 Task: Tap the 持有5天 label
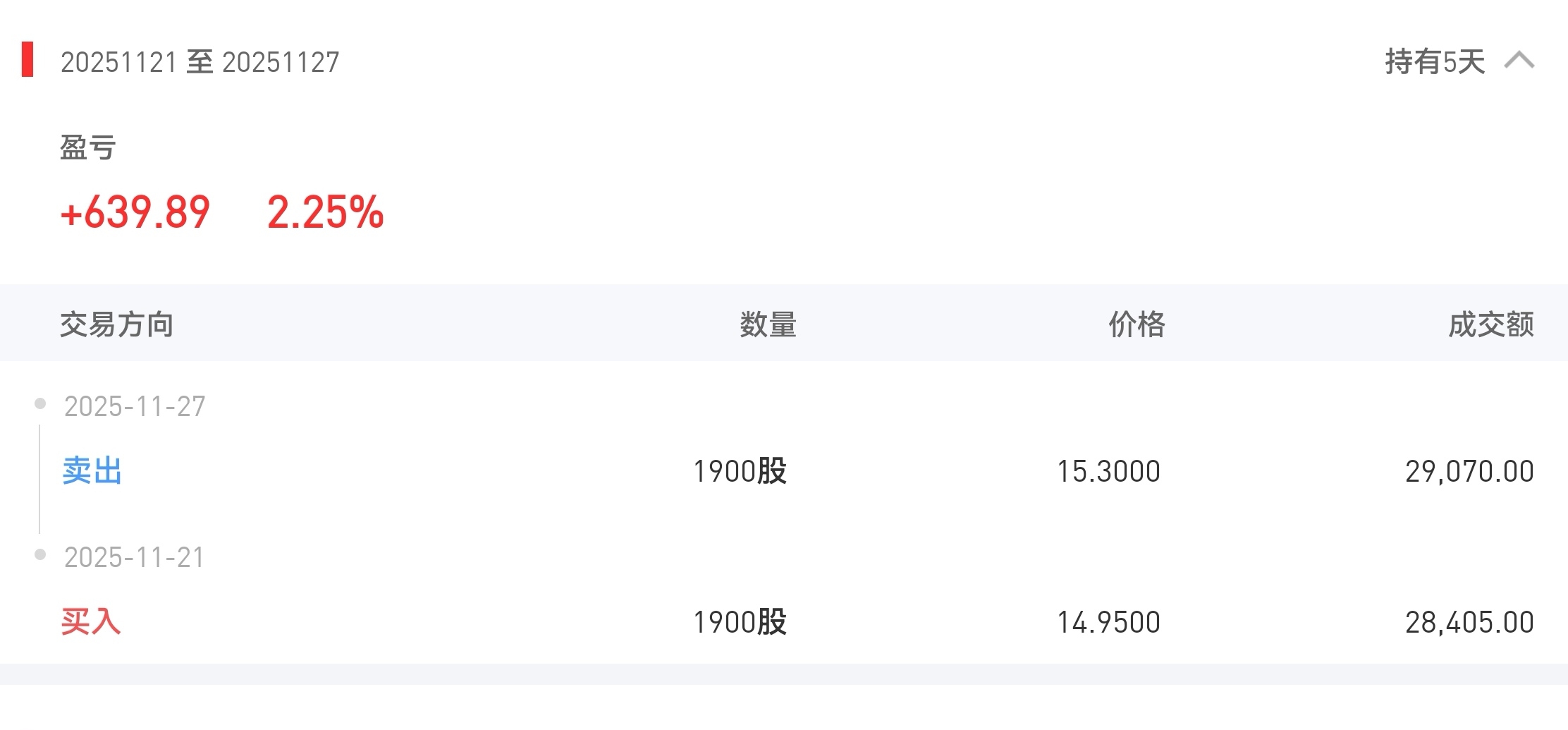1435,61
